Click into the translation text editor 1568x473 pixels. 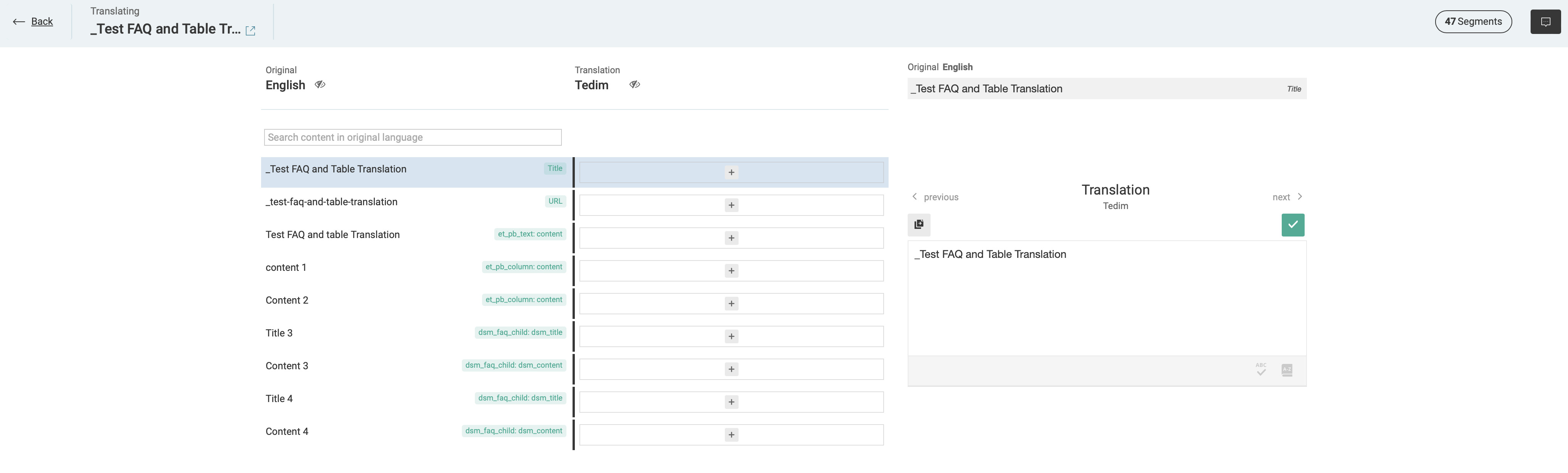point(1107,299)
